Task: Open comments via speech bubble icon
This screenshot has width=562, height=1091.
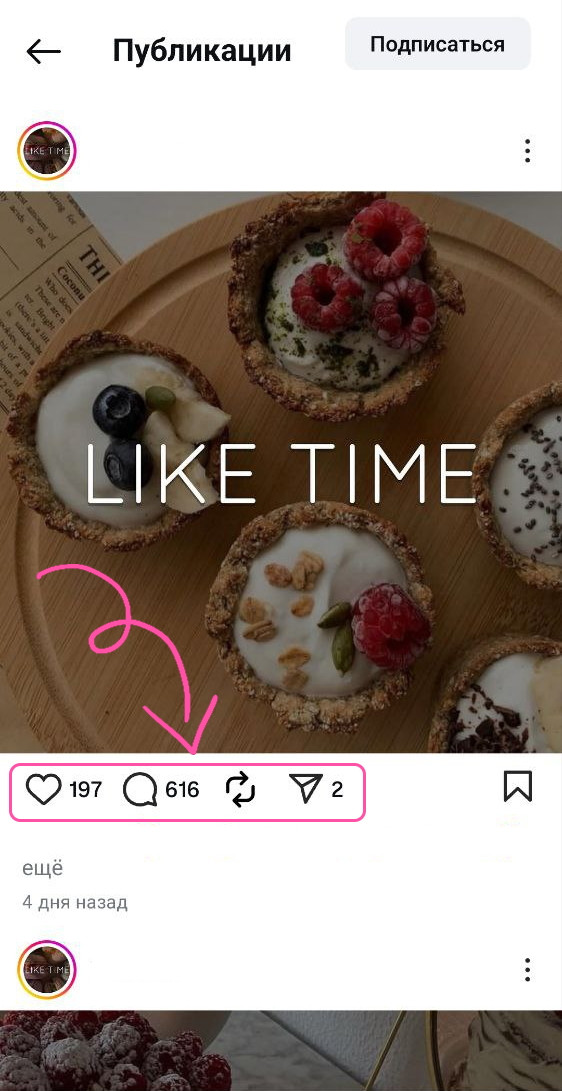Action: [x=140, y=790]
